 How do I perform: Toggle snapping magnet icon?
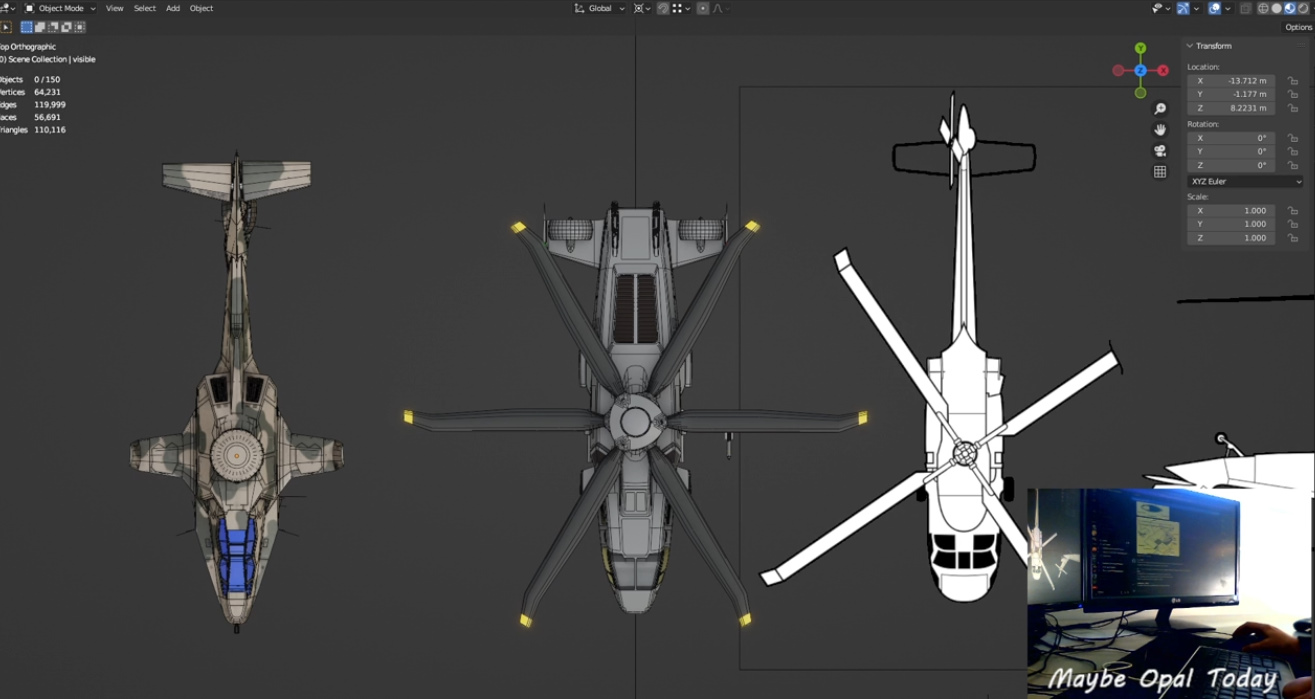[x=663, y=8]
